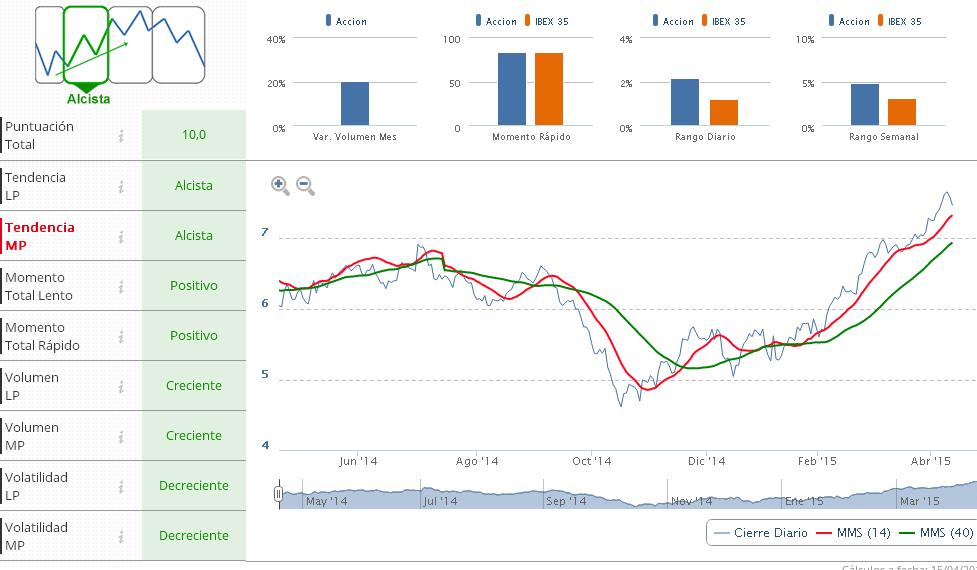This screenshot has height=570, width=977.
Task: Select the Tendencia LP row label
Action: pyautogui.click(x=36, y=186)
